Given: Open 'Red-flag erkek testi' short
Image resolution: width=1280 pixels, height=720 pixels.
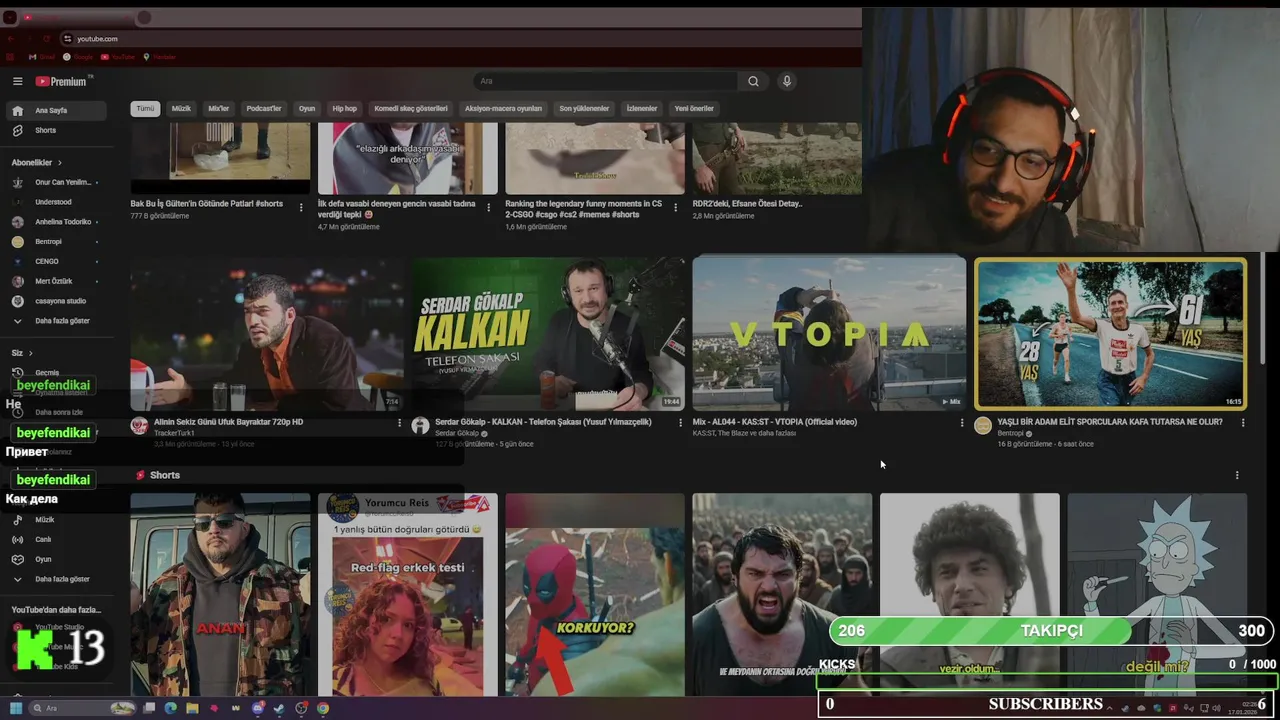Looking at the screenshot, I should [x=407, y=594].
